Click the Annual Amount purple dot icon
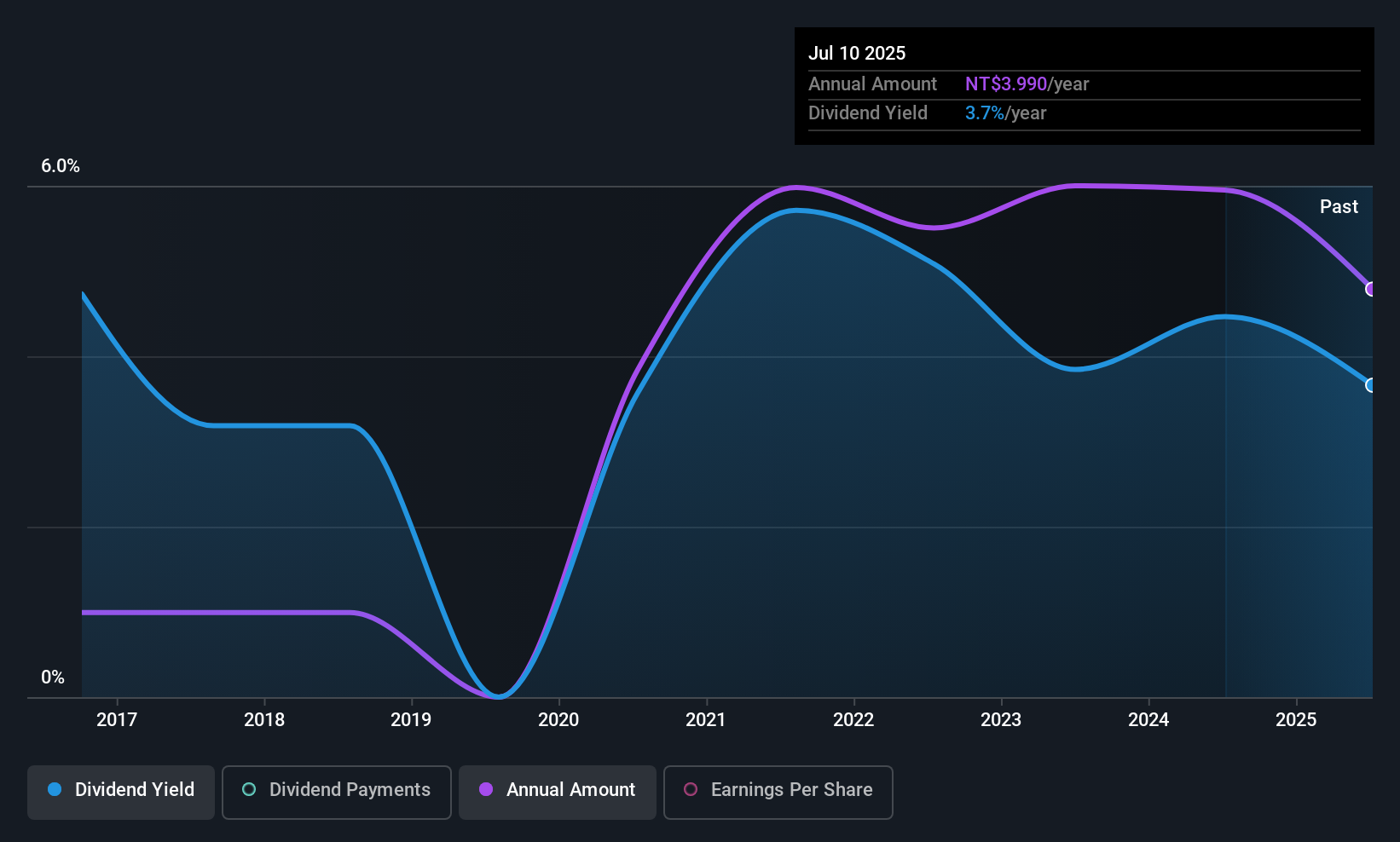The image size is (1400, 842). pyautogui.click(x=485, y=790)
